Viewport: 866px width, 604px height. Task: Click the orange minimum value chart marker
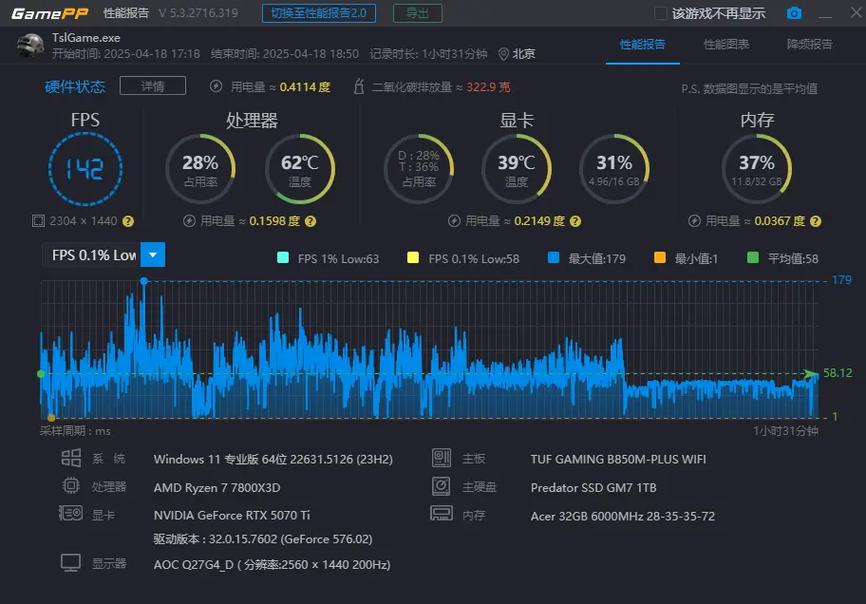51,417
